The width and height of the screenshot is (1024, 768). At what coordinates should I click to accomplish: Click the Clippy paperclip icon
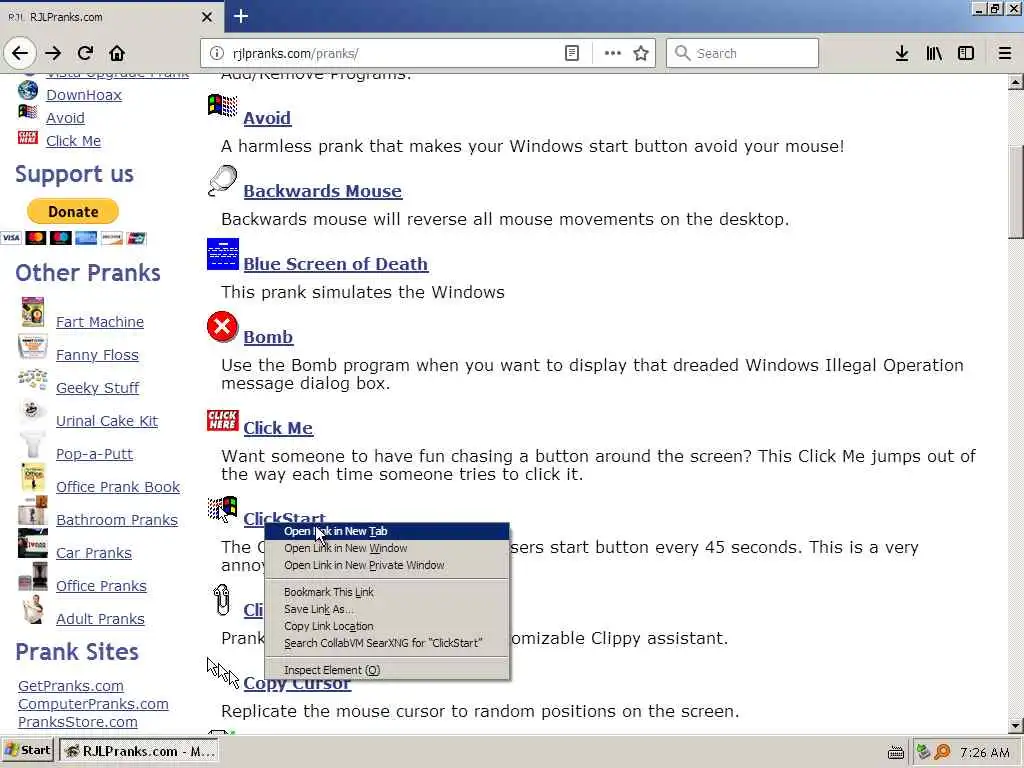222,600
